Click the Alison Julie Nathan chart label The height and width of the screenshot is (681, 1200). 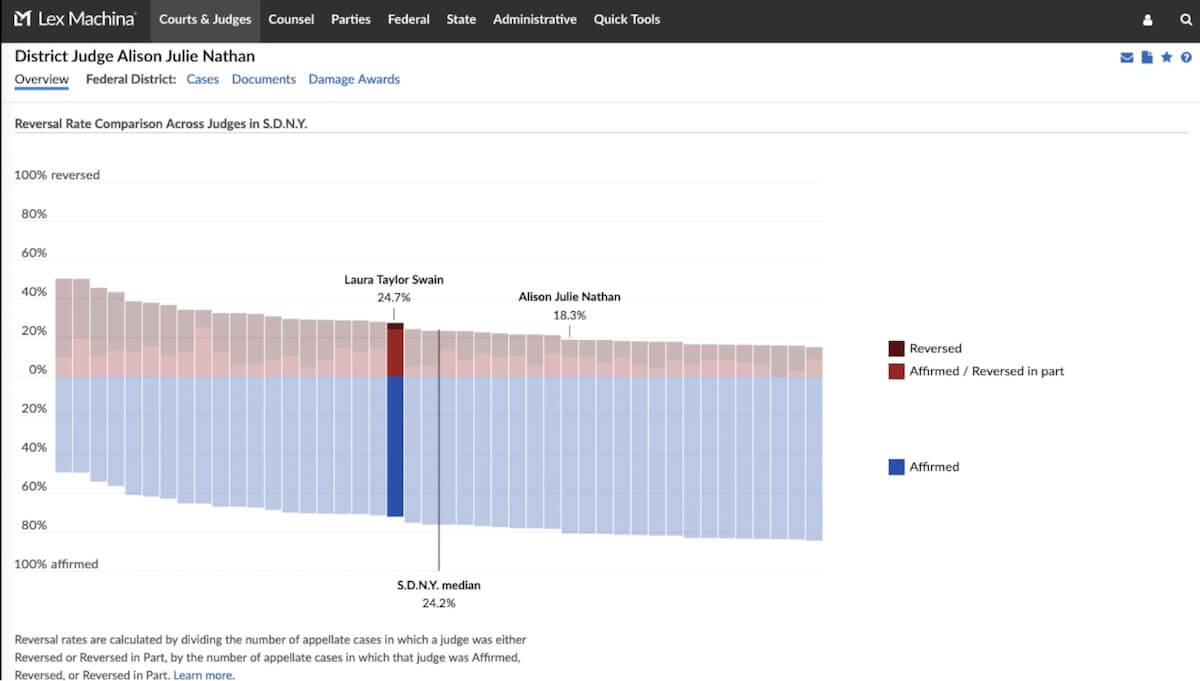point(569,297)
